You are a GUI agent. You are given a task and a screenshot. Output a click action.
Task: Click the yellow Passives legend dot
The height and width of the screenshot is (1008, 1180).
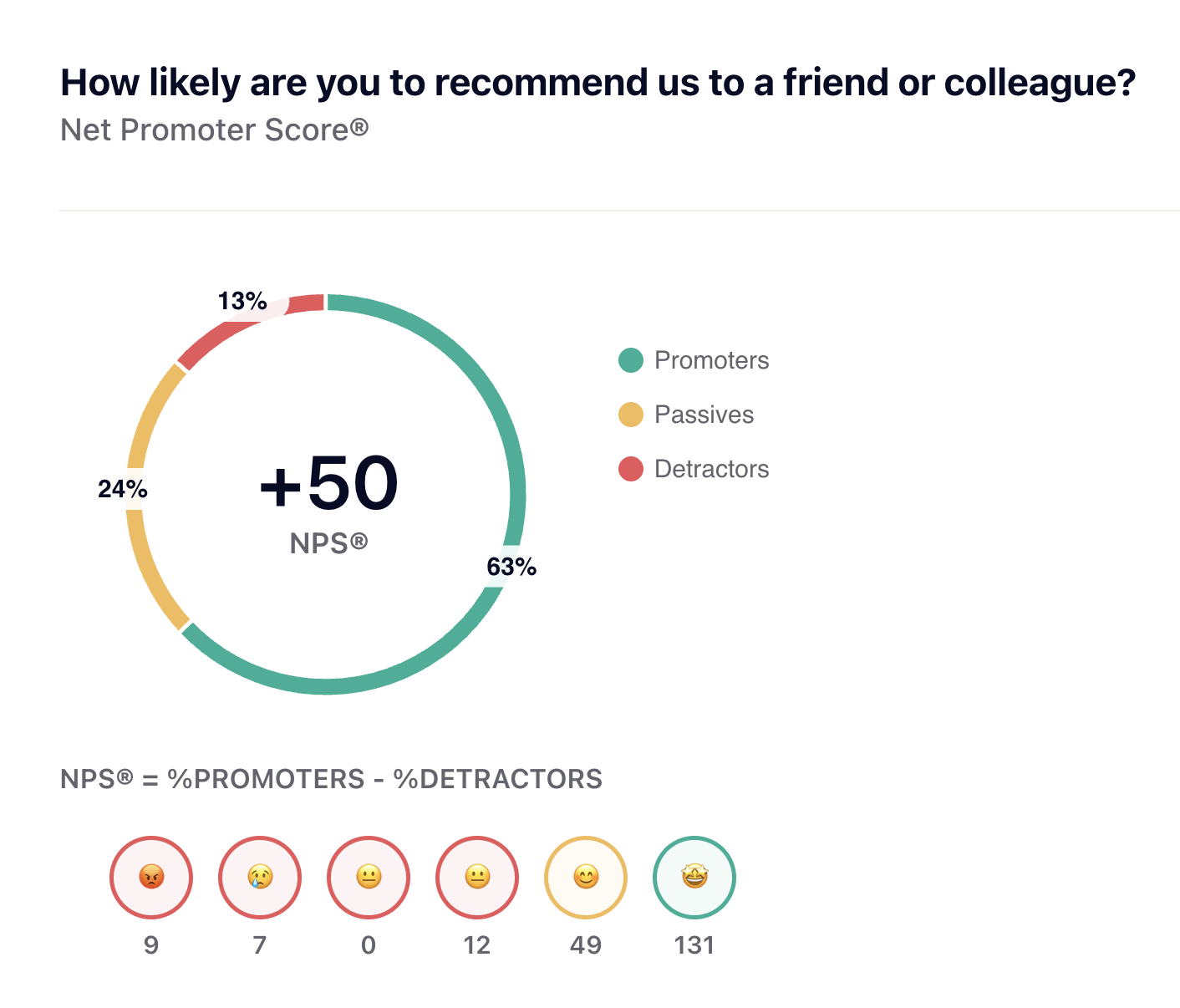pyautogui.click(x=631, y=415)
